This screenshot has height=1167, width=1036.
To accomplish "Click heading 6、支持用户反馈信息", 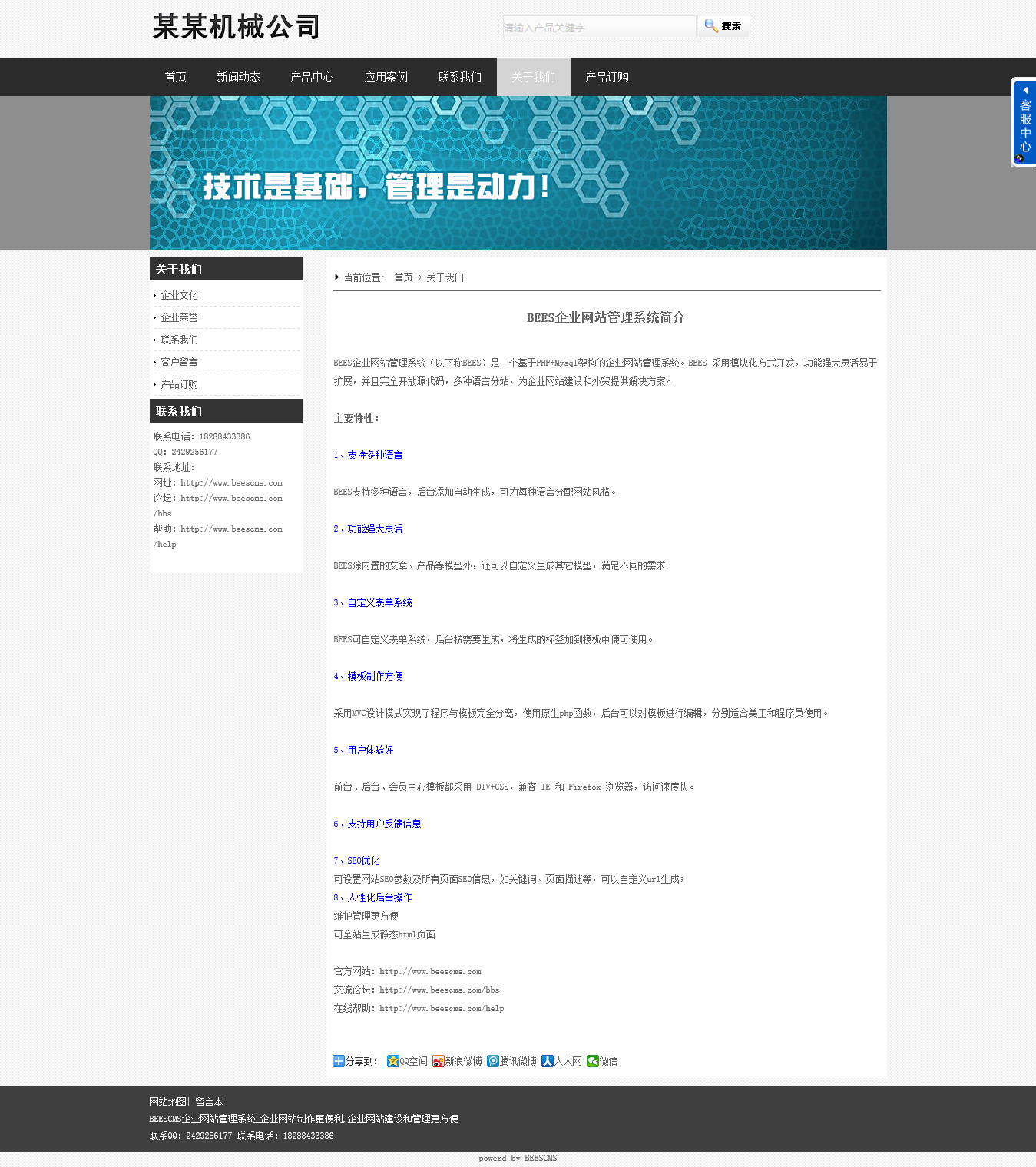I will [x=378, y=824].
